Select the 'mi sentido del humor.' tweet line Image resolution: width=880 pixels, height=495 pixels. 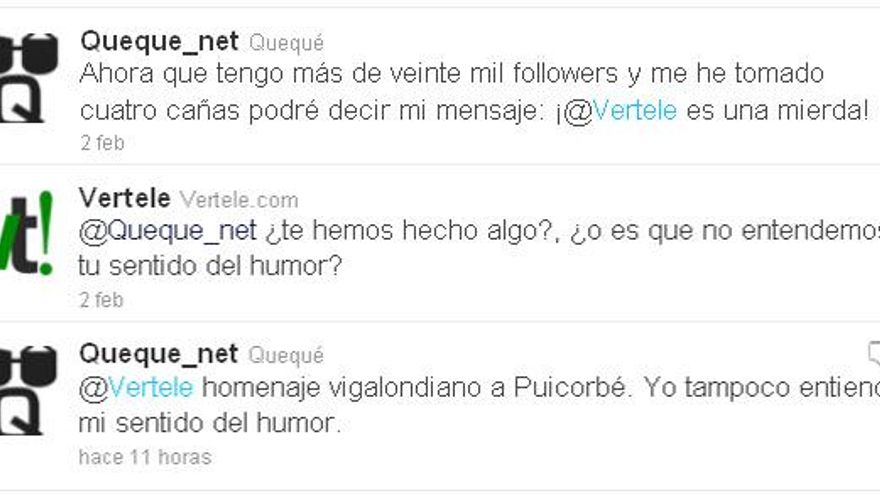tap(210, 423)
